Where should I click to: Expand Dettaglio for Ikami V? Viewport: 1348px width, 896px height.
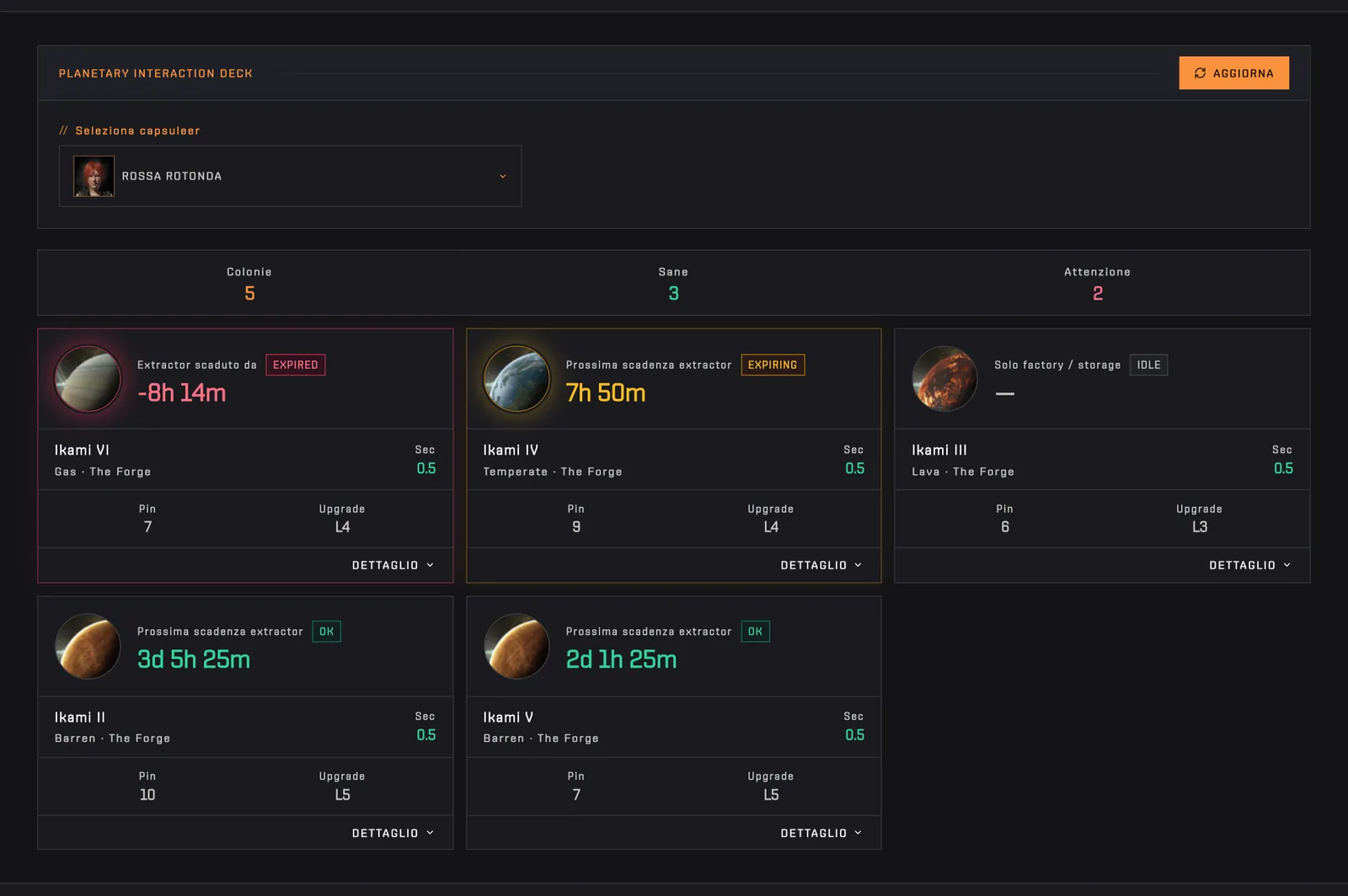coord(821,833)
